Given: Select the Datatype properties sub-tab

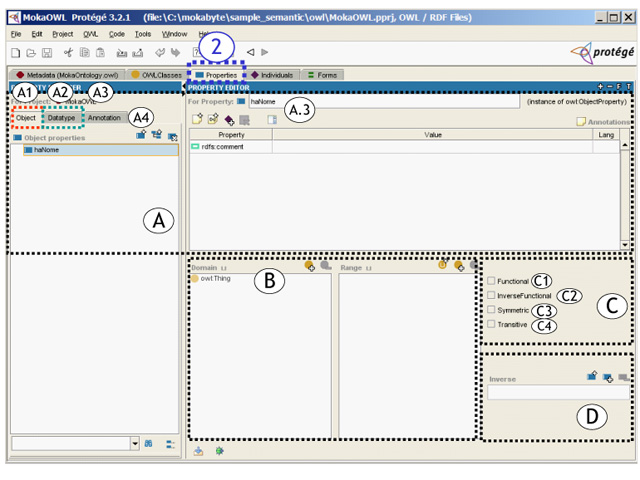Looking at the screenshot, I should tap(62, 118).
